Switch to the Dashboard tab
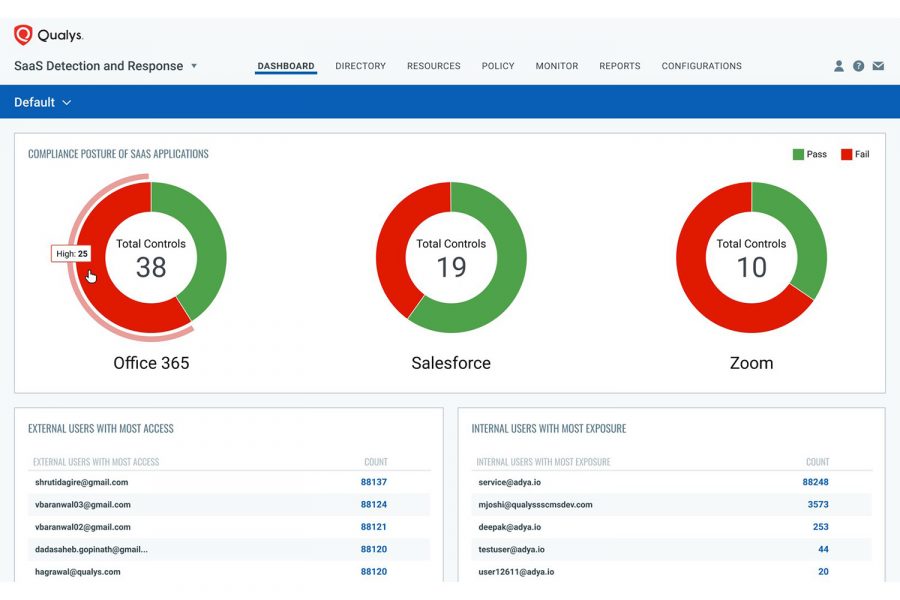The height and width of the screenshot is (600, 900). (x=286, y=66)
